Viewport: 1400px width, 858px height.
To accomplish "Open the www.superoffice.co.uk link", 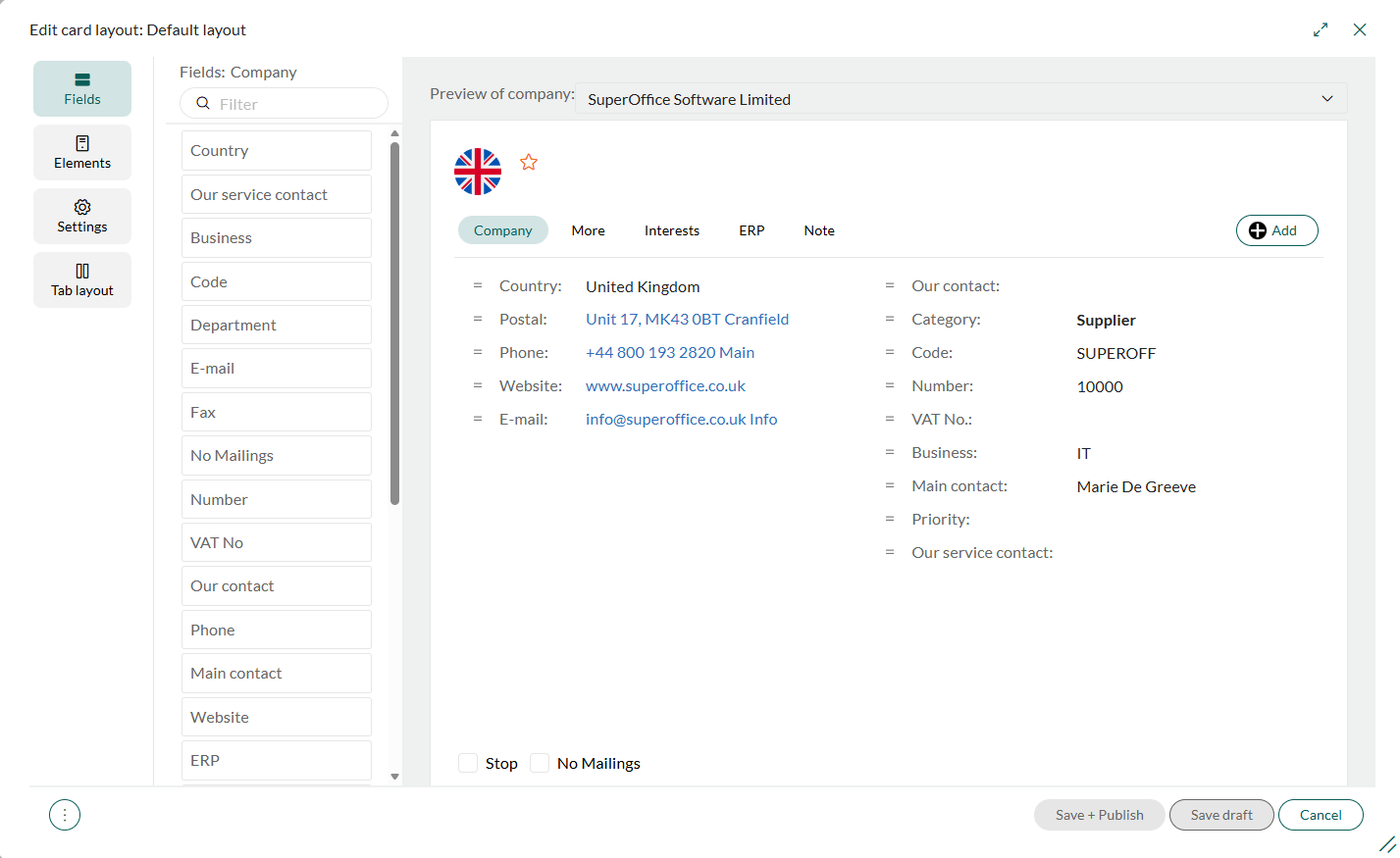I will tap(665, 385).
